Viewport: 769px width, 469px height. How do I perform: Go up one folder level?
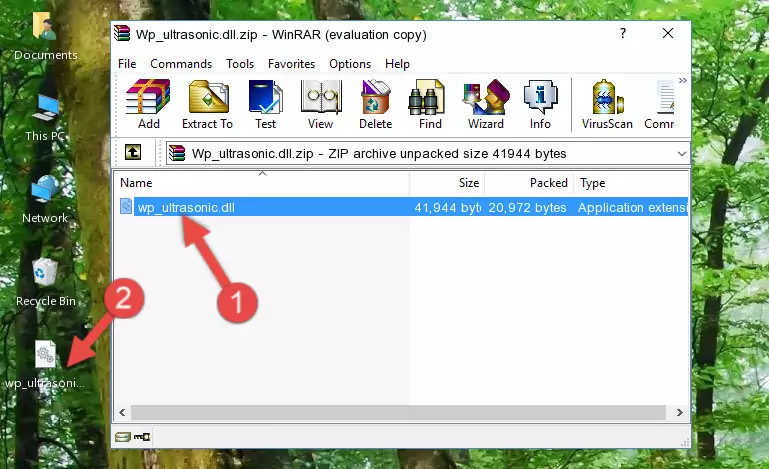pos(133,153)
